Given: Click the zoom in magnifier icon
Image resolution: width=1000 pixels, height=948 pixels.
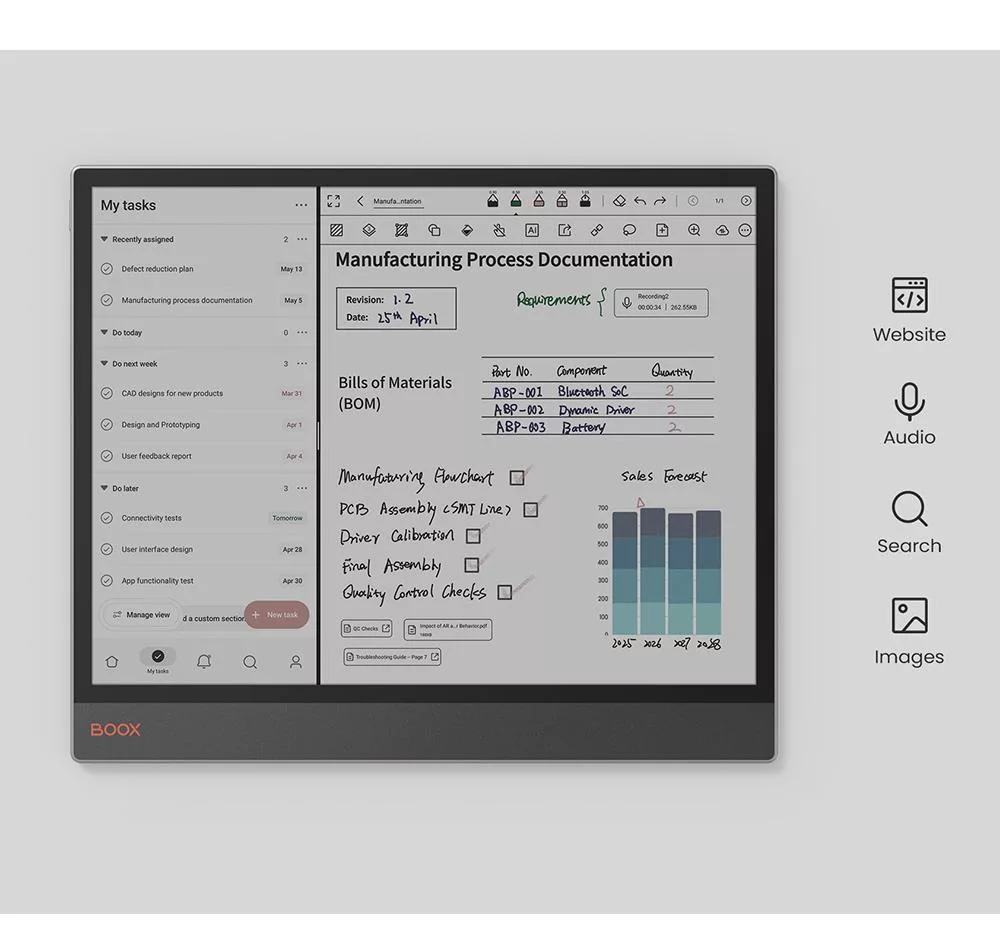Looking at the screenshot, I should tap(694, 230).
